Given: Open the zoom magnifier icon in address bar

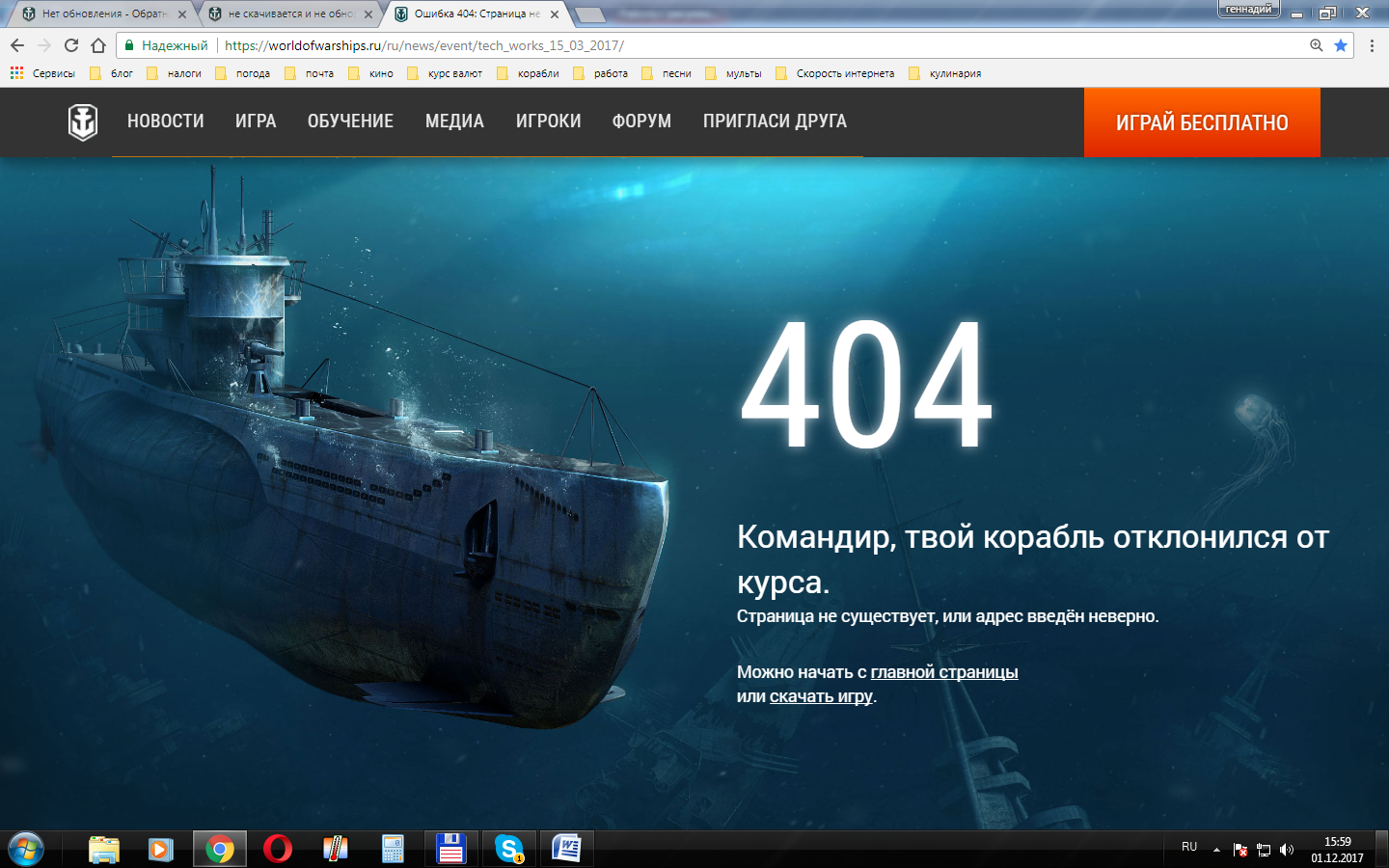Looking at the screenshot, I should pyautogui.click(x=1316, y=45).
